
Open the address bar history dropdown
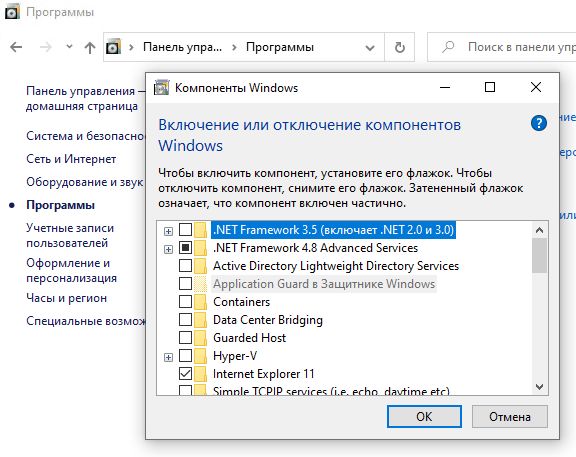pyautogui.click(x=370, y=47)
